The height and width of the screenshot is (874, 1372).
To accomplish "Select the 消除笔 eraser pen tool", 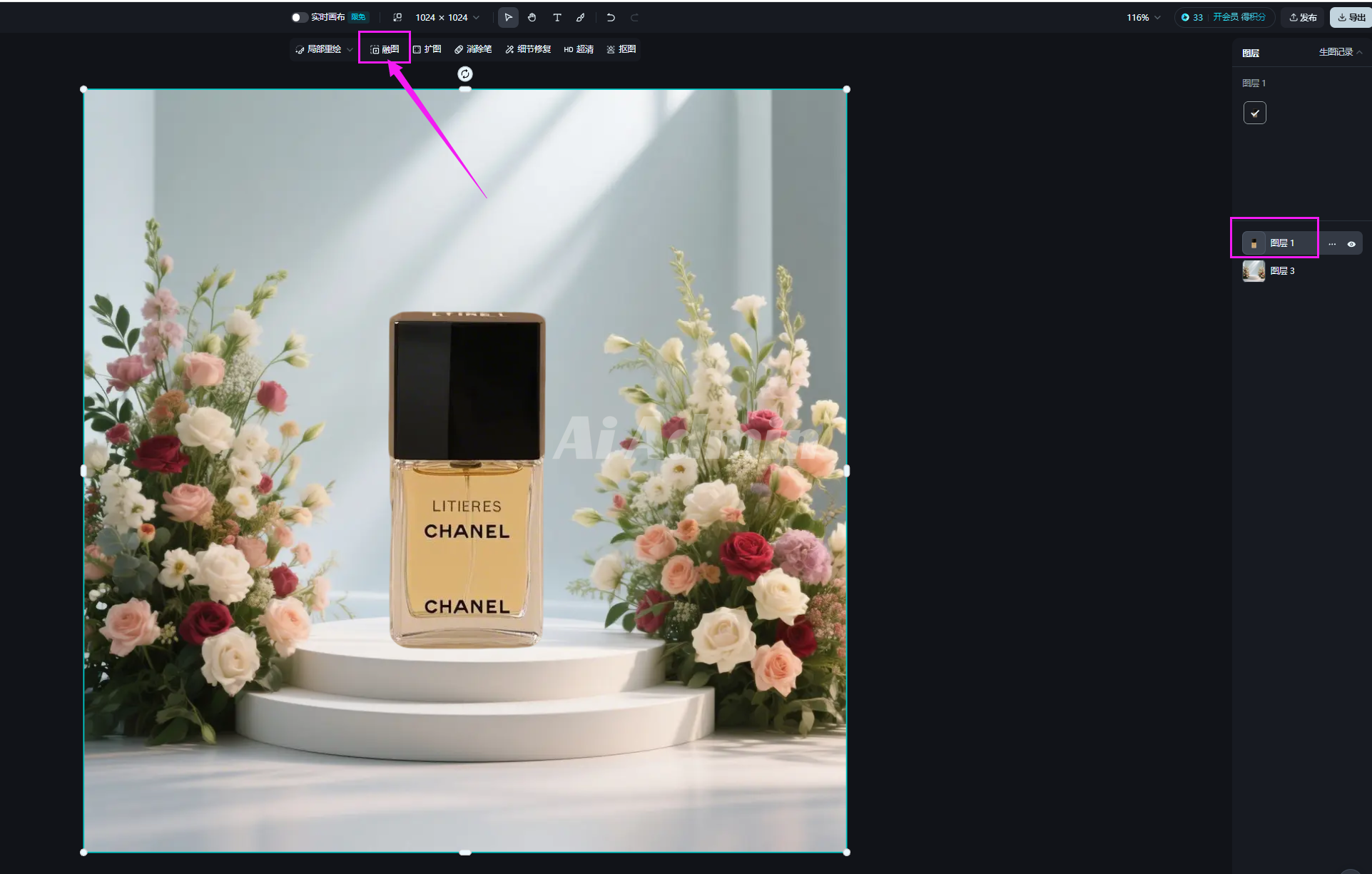I will [473, 49].
